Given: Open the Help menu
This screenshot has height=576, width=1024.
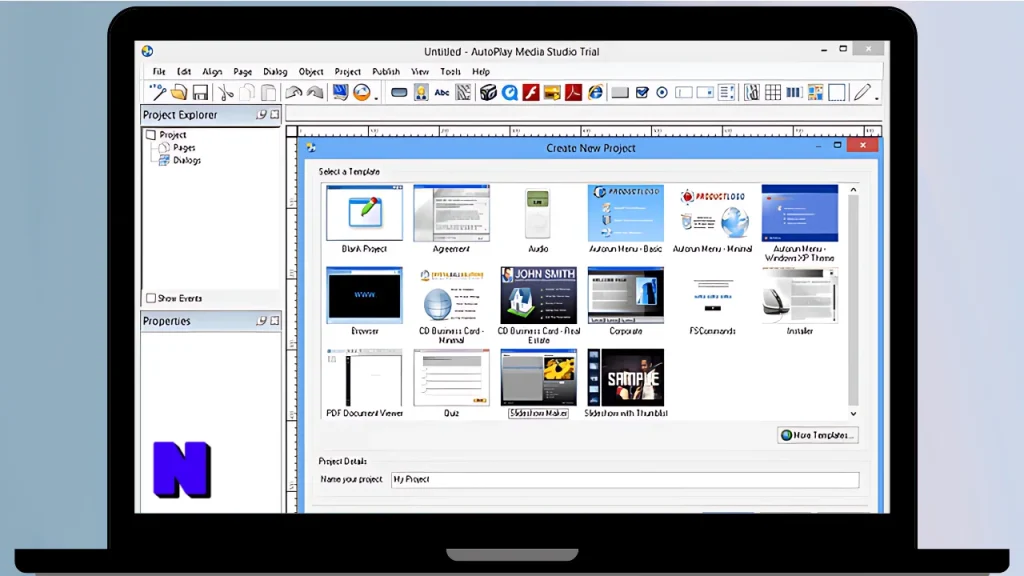Looking at the screenshot, I should (x=481, y=71).
